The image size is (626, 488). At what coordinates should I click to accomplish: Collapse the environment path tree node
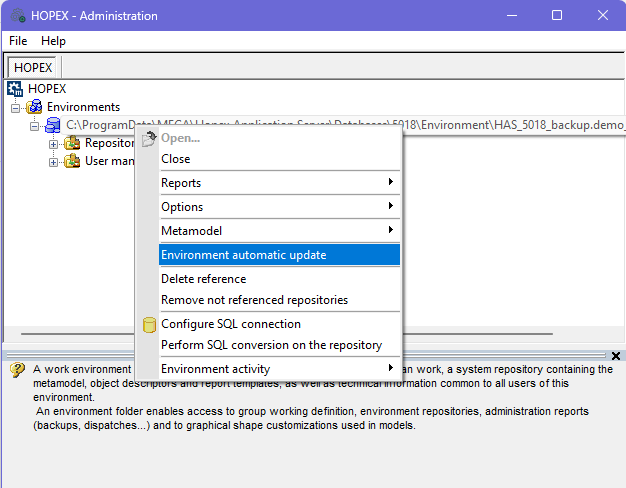click(35, 125)
